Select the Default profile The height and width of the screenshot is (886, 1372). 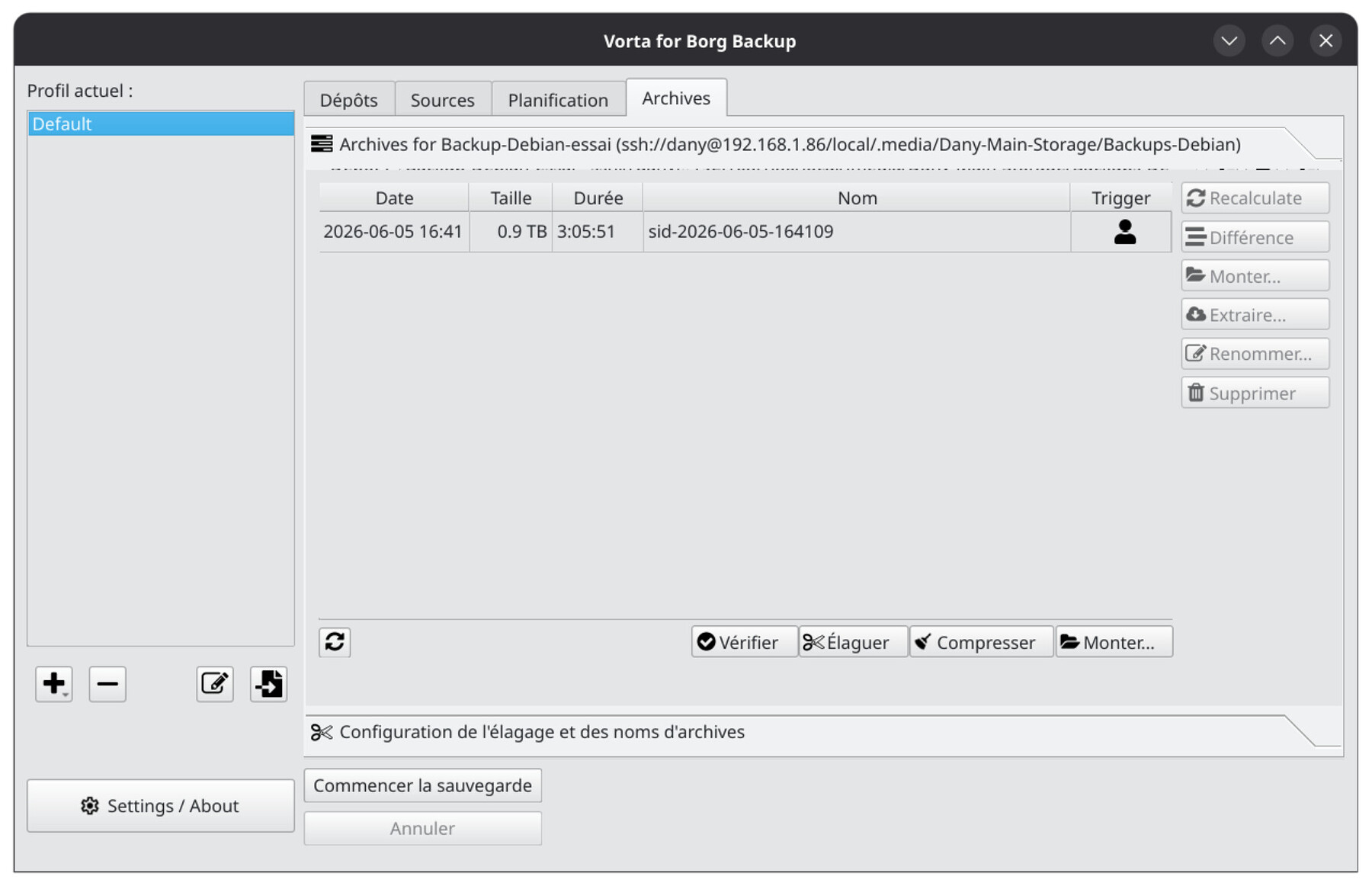pyautogui.click(x=161, y=124)
